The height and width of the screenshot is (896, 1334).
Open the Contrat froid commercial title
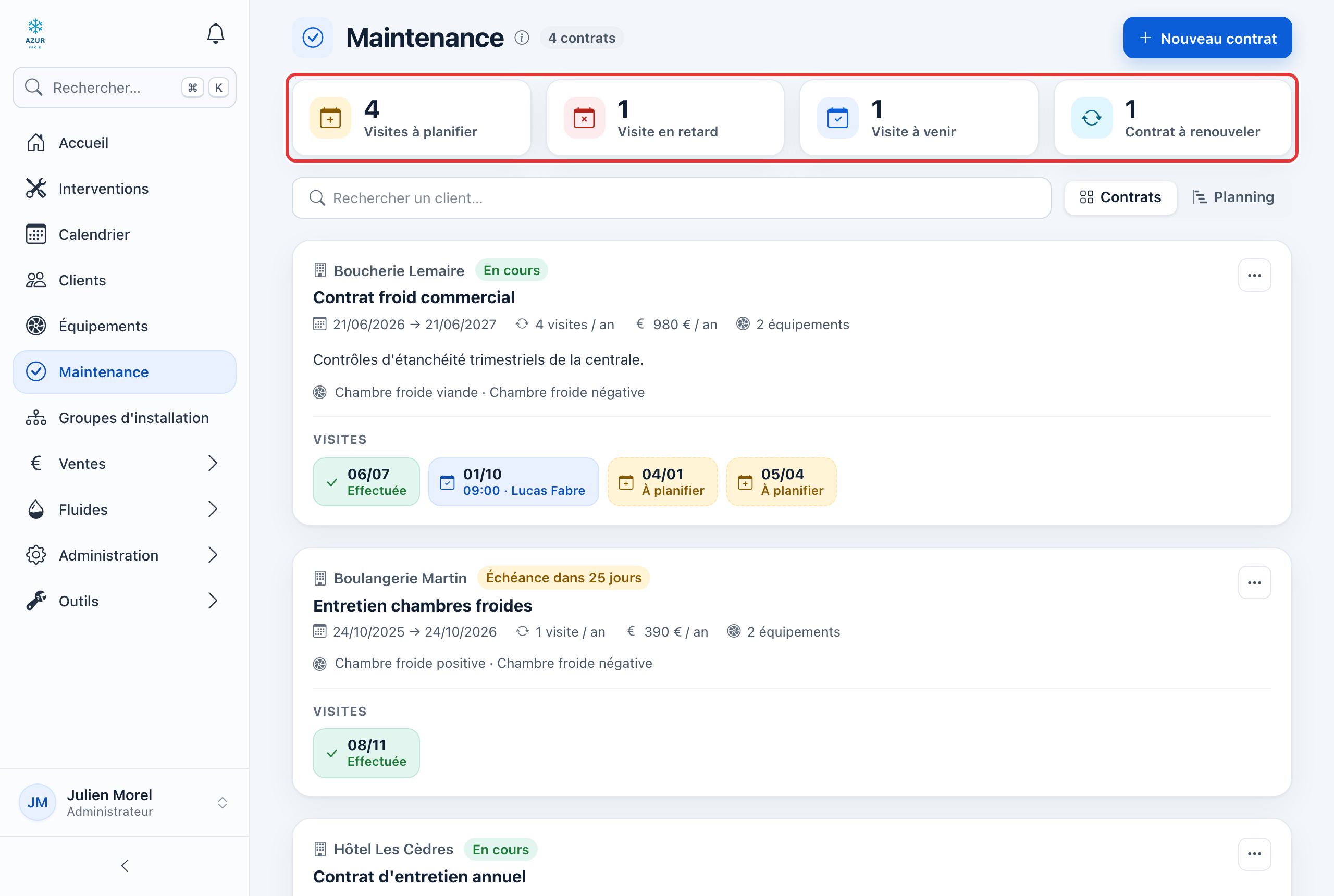tap(414, 297)
